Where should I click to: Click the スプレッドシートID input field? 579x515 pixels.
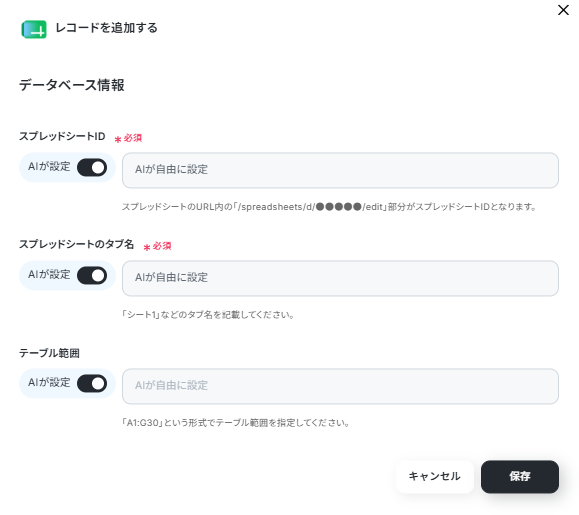pyautogui.click(x=340, y=170)
